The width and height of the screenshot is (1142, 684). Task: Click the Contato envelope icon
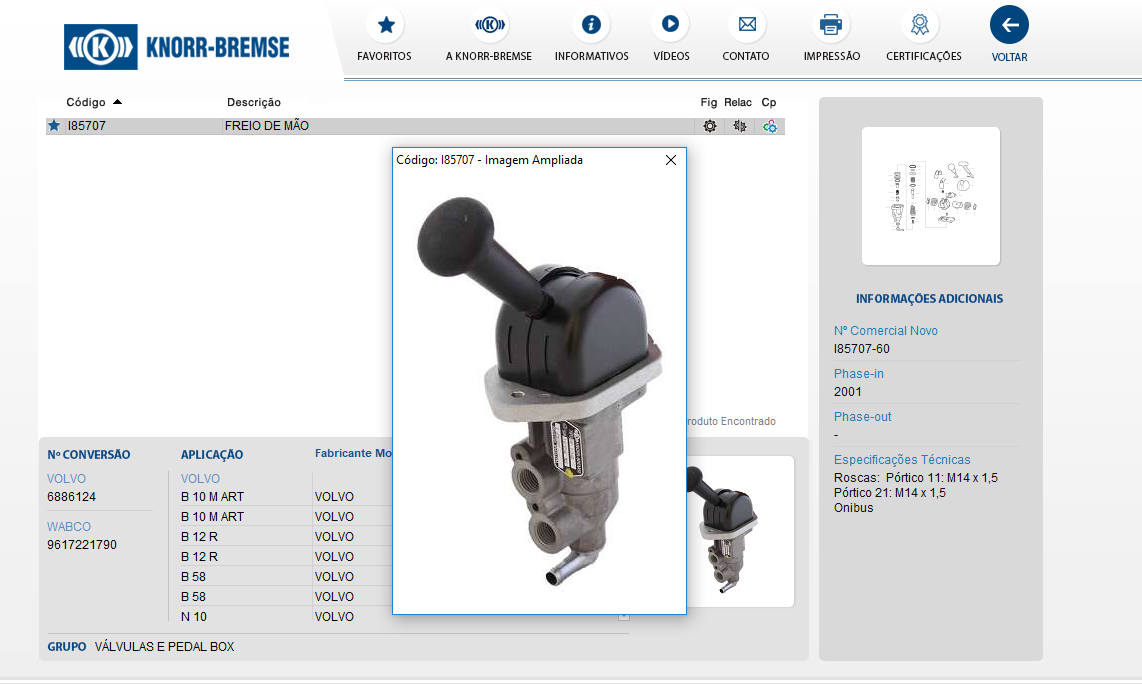[746, 25]
